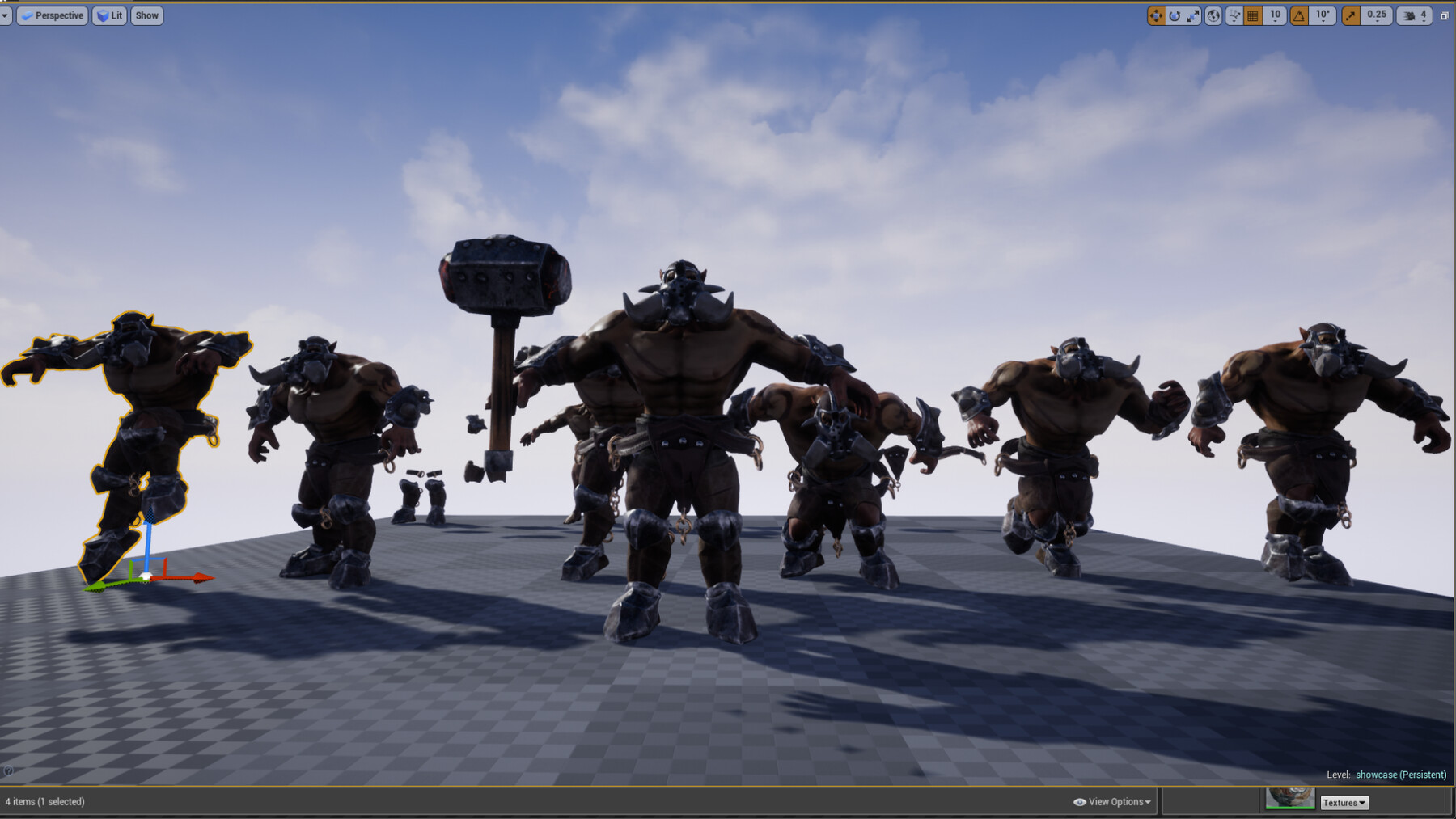Open the Perspective viewport menu

point(52,15)
